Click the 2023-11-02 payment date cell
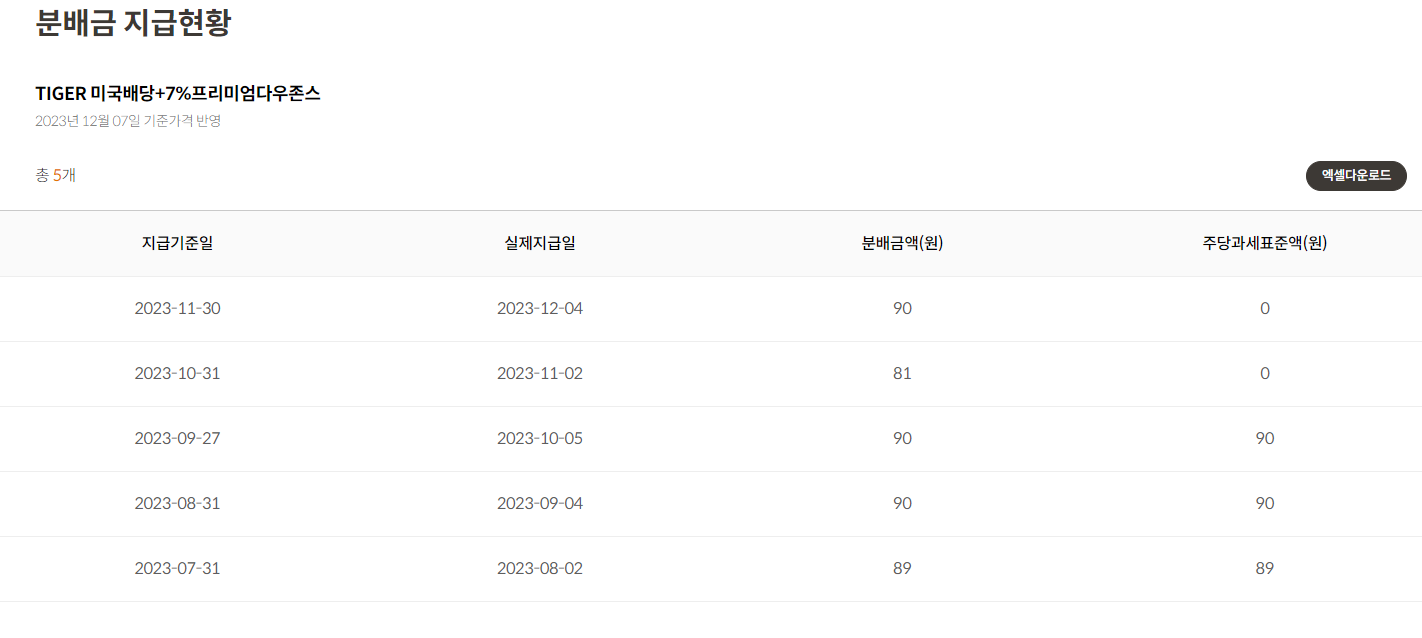 pos(540,373)
